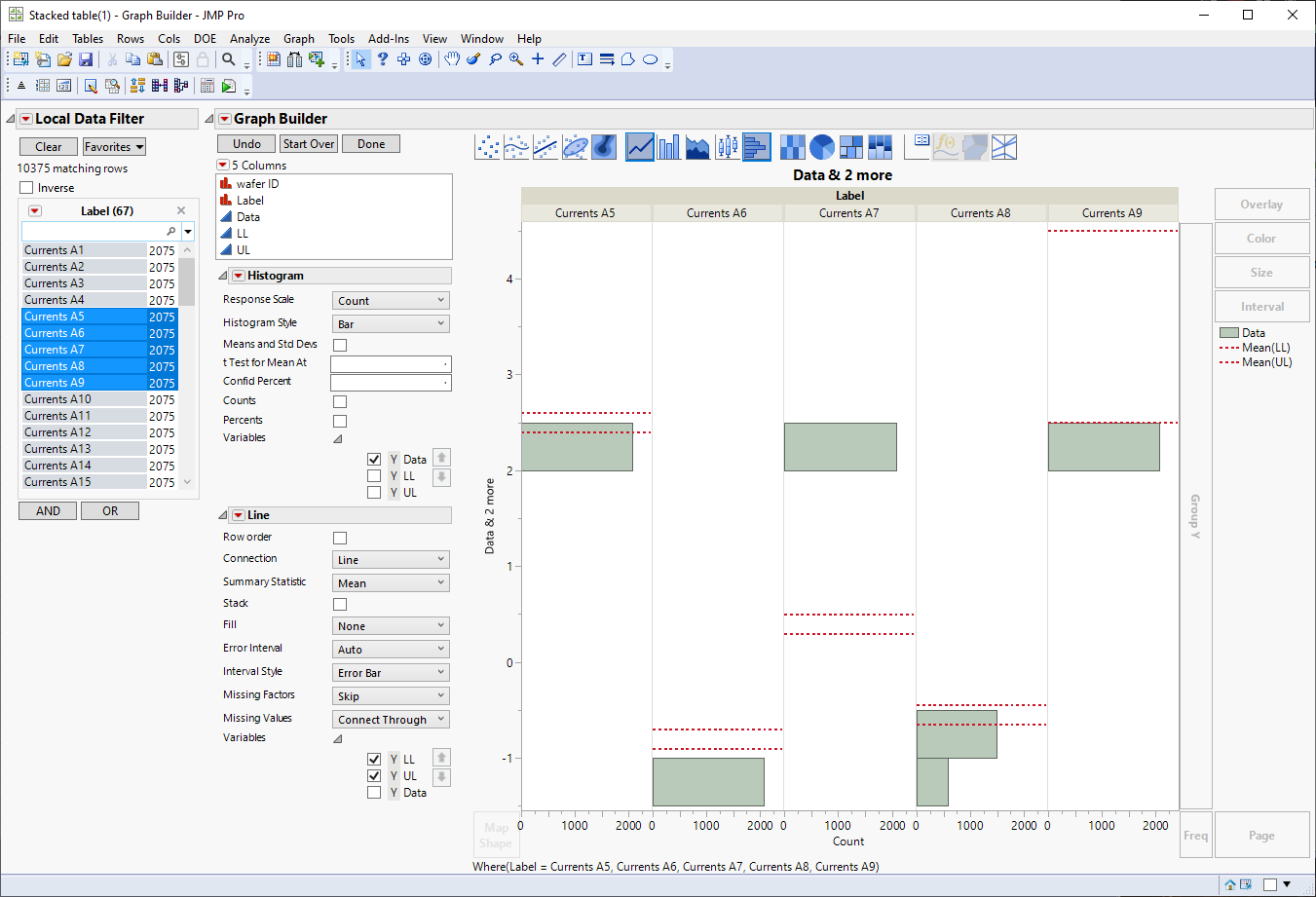Open the Analyze menu

249,39
